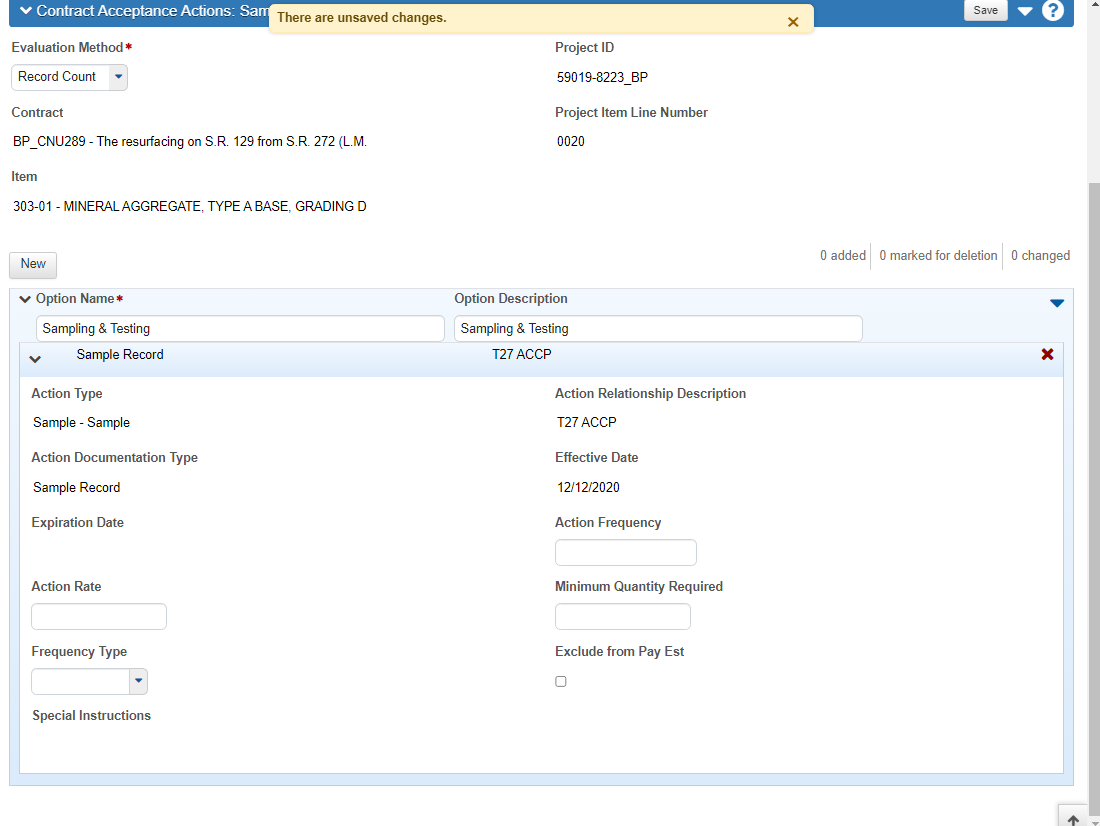The height and width of the screenshot is (826, 1100).
Task: Collapse the Option Name row chevron
Action: click(25, 299)
